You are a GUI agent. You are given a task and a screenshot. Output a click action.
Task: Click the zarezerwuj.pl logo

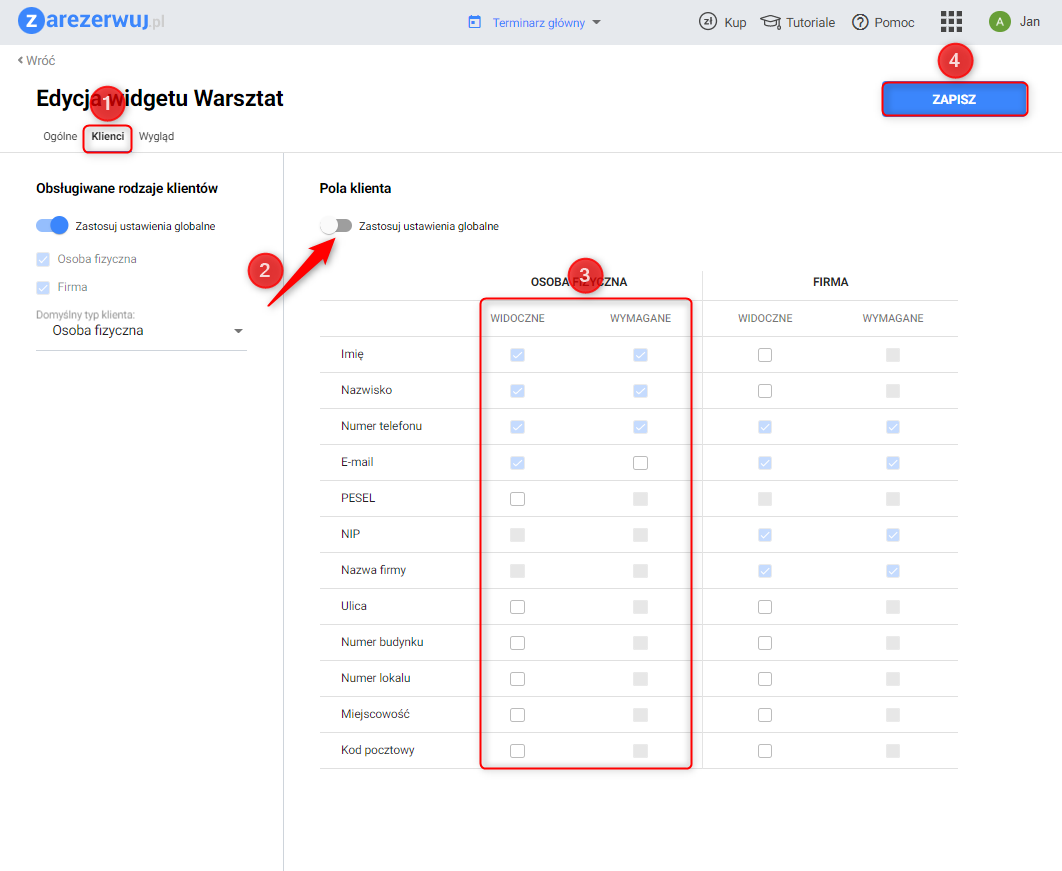pos(91,20)
